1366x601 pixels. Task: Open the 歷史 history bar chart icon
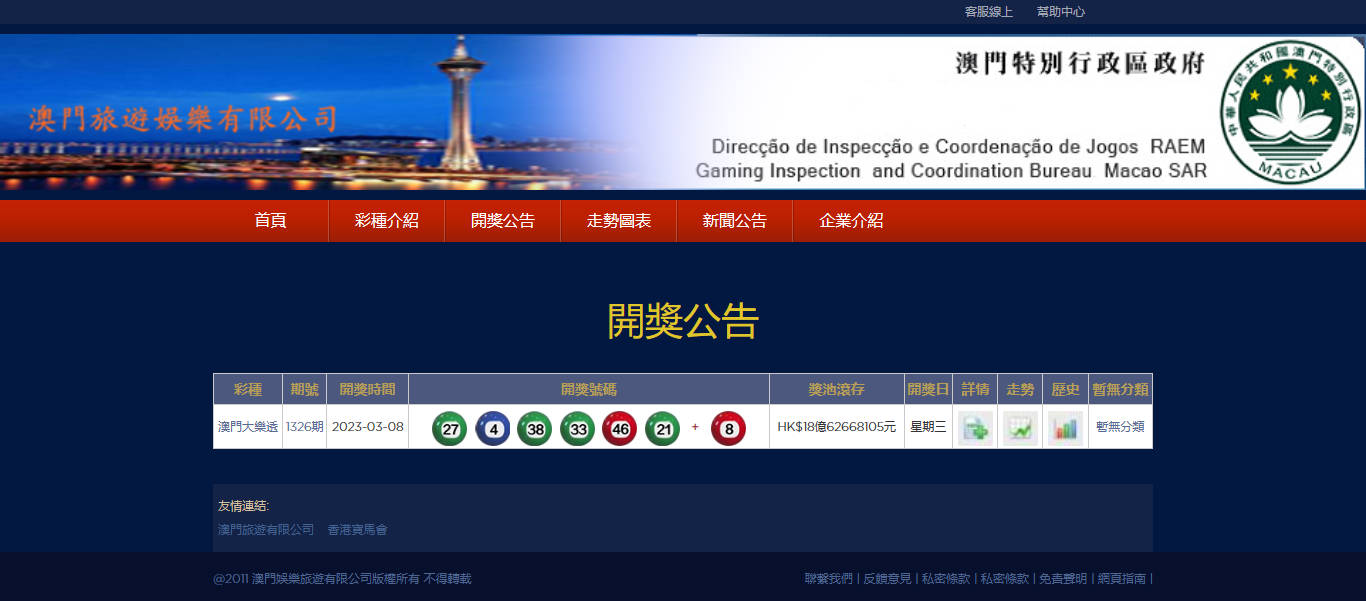tap(1065, 428)
